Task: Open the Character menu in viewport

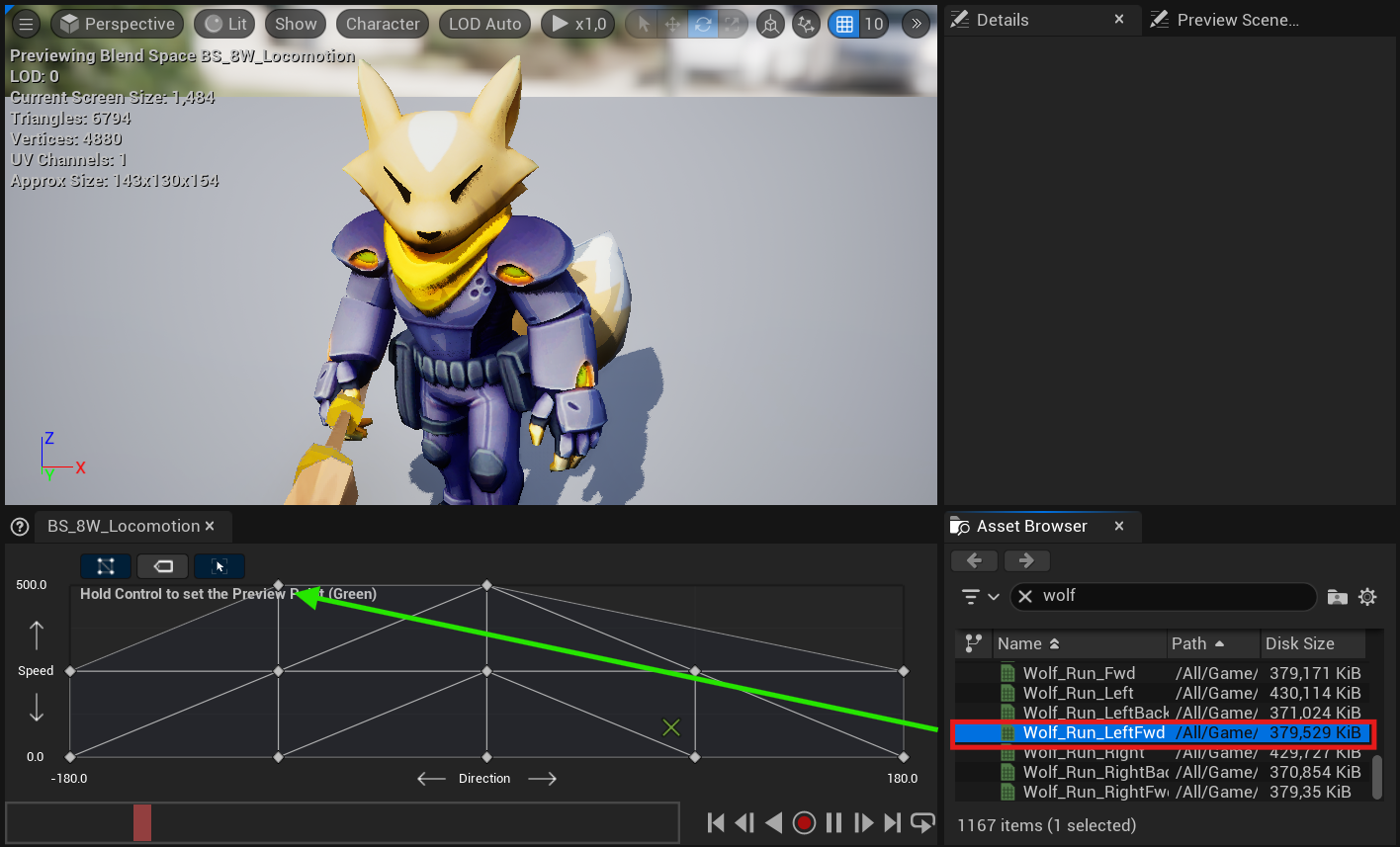Action: pos(383,24)
